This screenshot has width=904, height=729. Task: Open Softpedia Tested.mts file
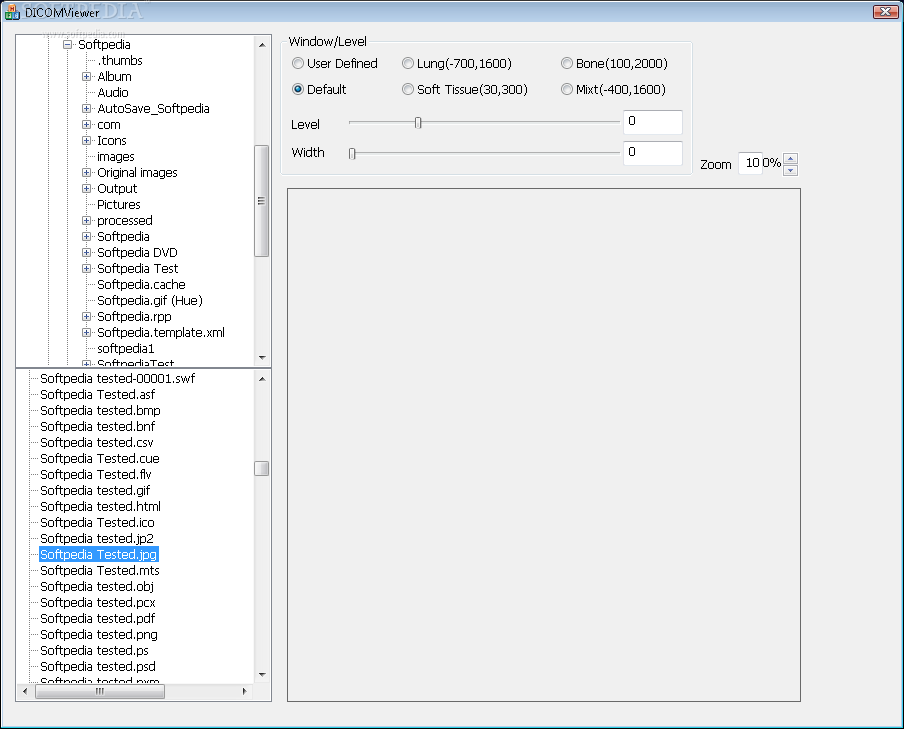100,570
